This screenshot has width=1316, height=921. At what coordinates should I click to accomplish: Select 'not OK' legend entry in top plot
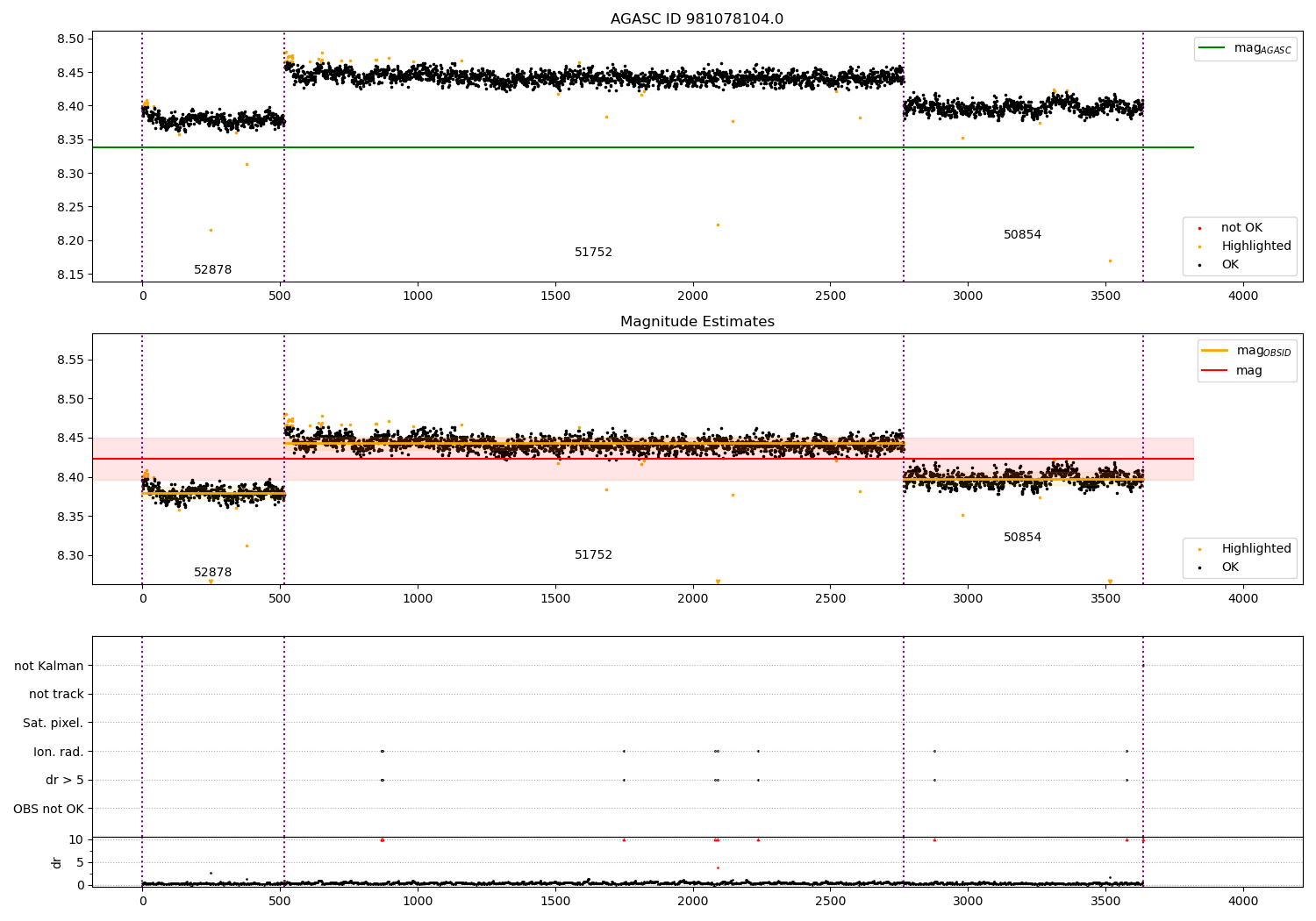(x=1241, y=228)
